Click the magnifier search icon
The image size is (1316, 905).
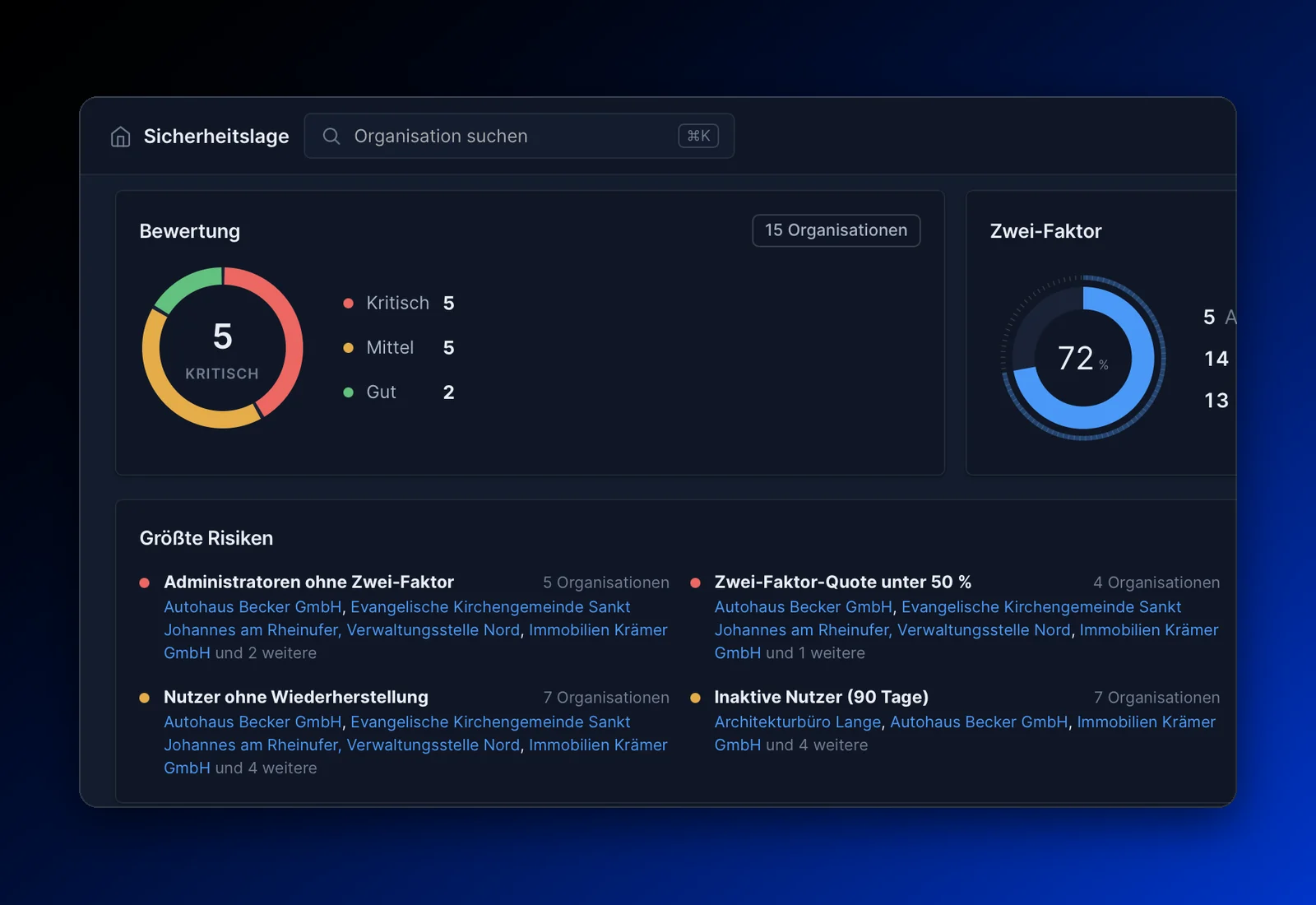[331, 136]
